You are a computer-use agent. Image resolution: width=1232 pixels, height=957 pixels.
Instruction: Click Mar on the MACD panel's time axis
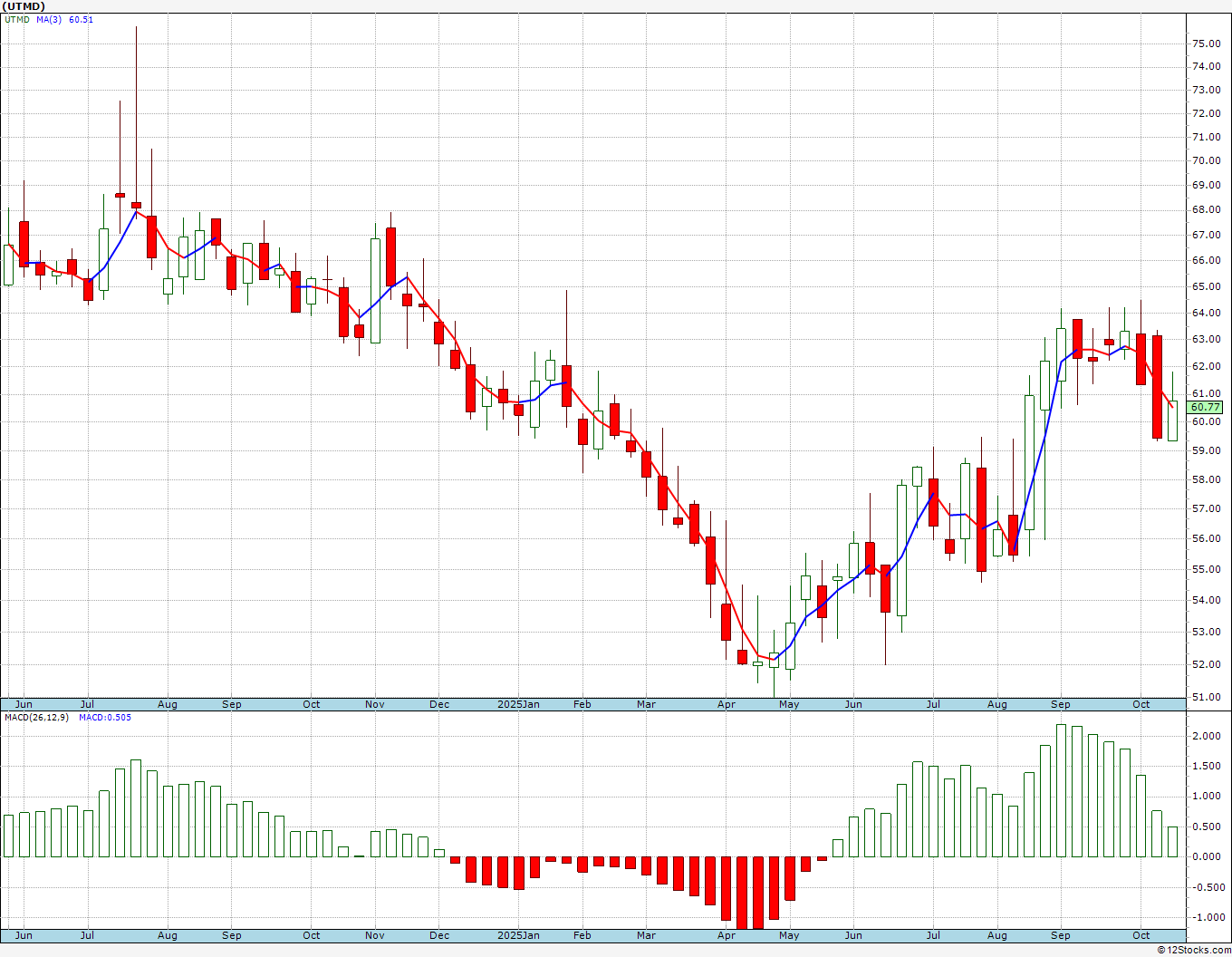(x=646, y=935)
